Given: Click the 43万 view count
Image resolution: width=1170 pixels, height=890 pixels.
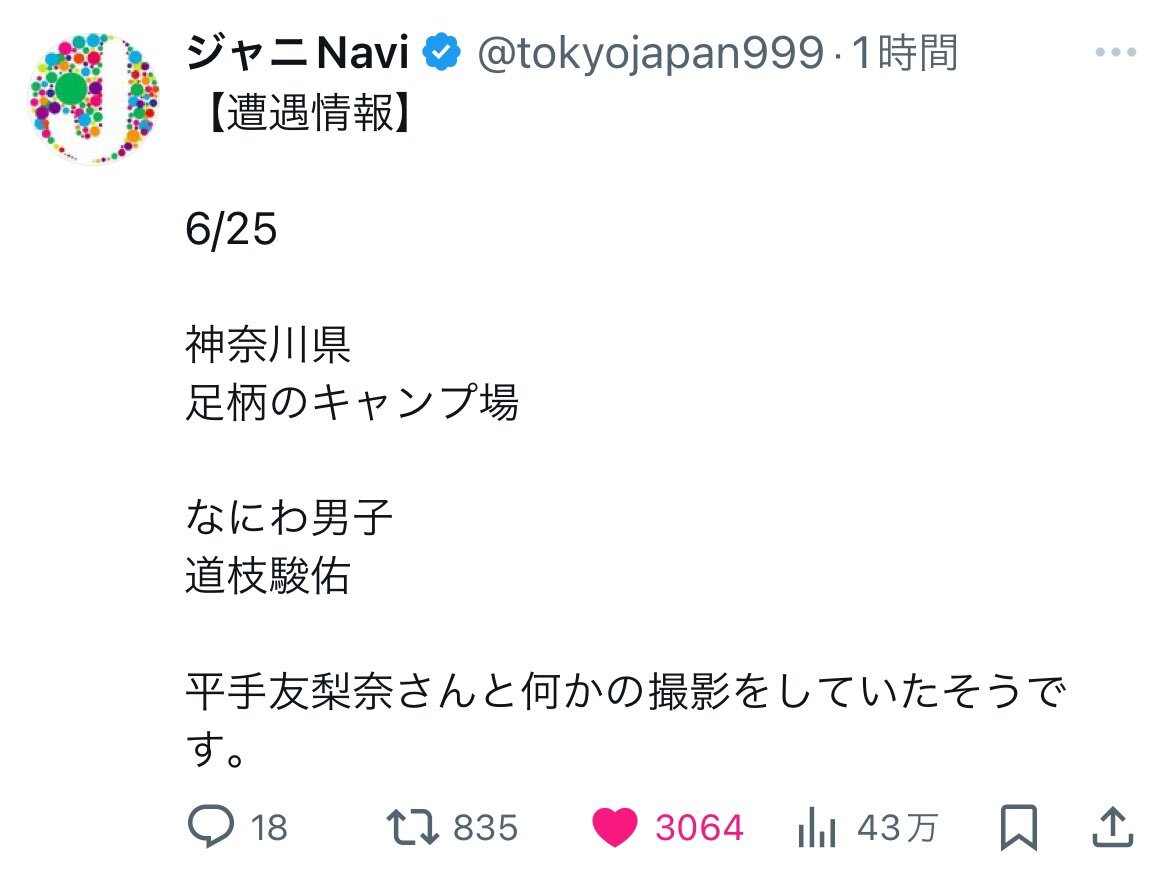Looking at the screenshot, I should pos(897,828).
